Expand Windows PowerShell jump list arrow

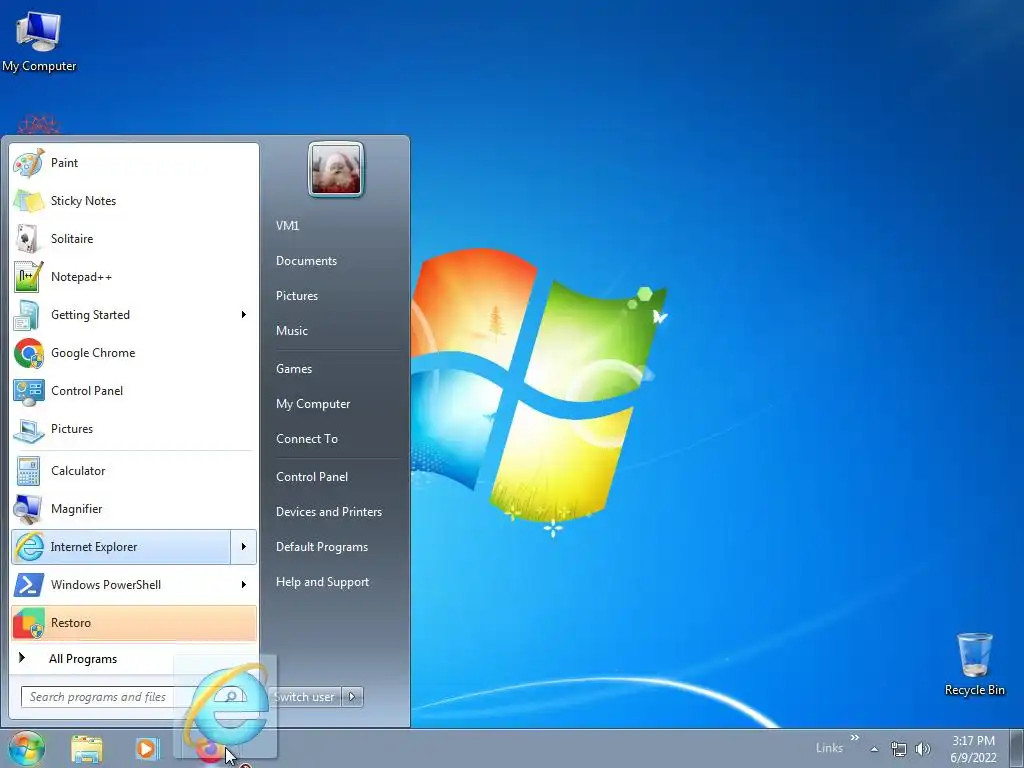[244, 584]
